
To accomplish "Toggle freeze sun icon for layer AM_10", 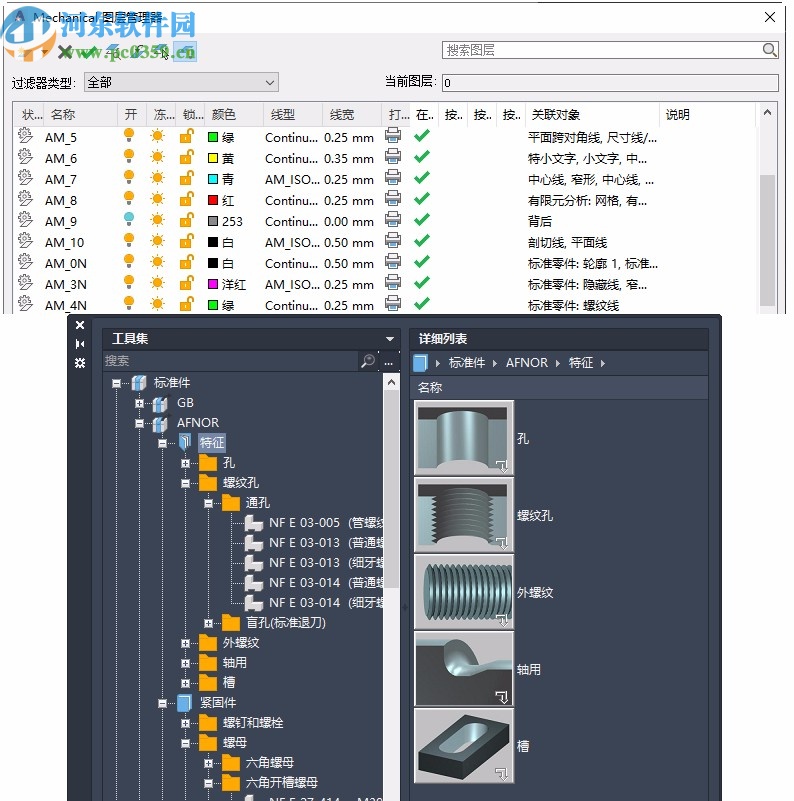I will 157,241.
